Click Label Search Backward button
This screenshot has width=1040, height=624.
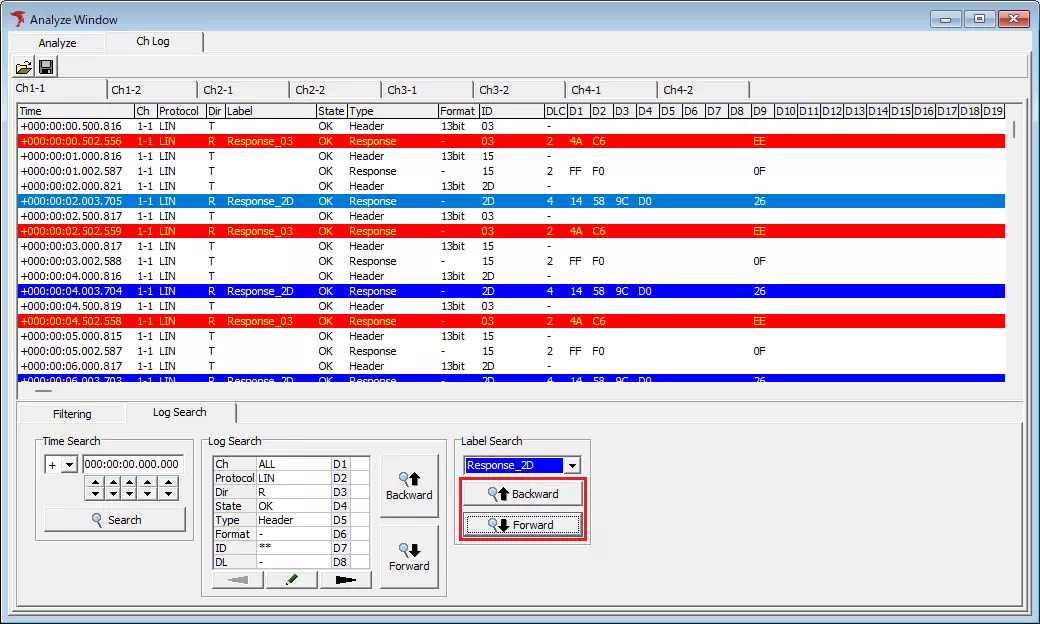(x=522, y=494)
